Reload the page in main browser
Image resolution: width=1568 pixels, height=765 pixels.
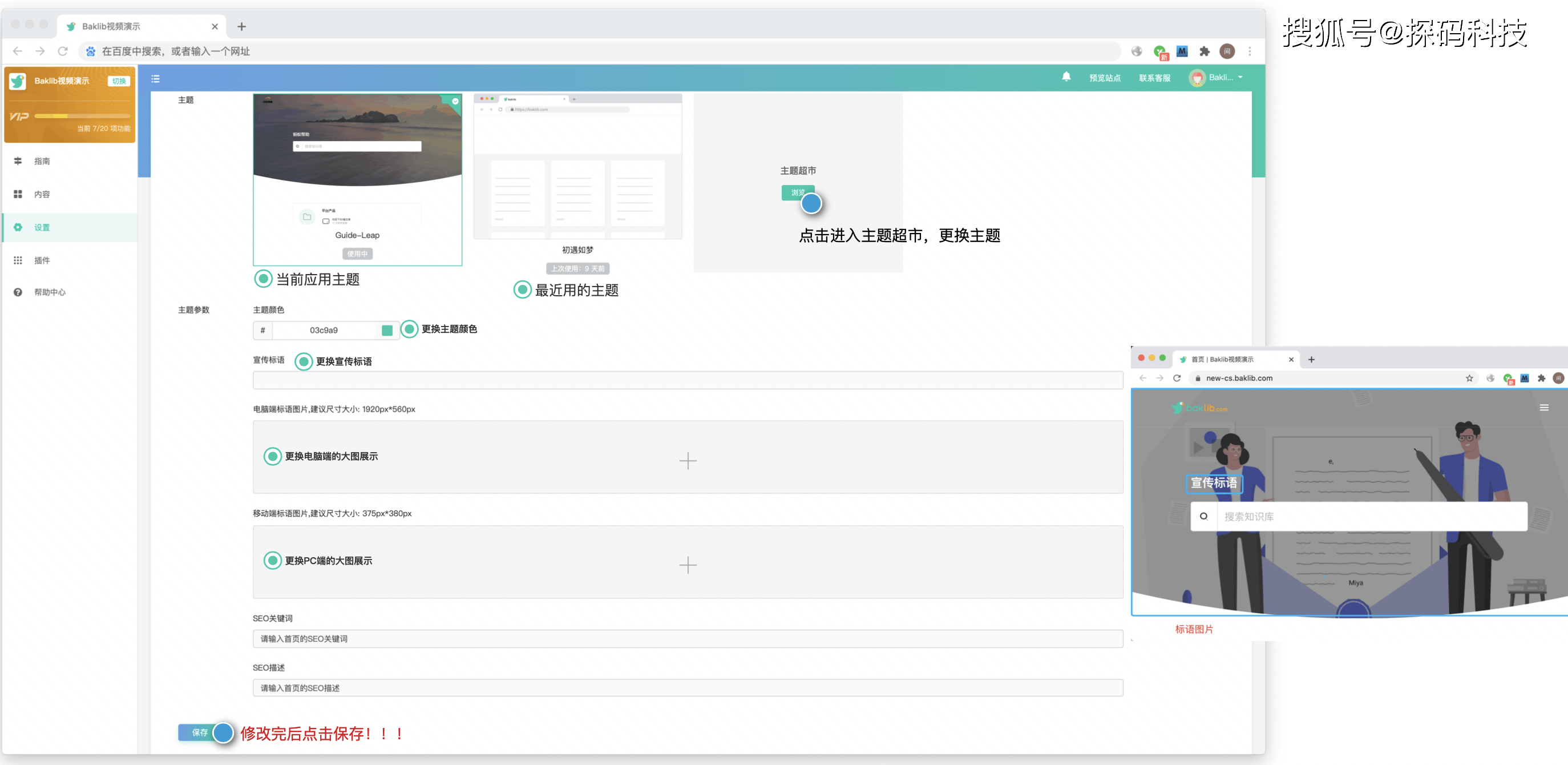click(63, 51)
